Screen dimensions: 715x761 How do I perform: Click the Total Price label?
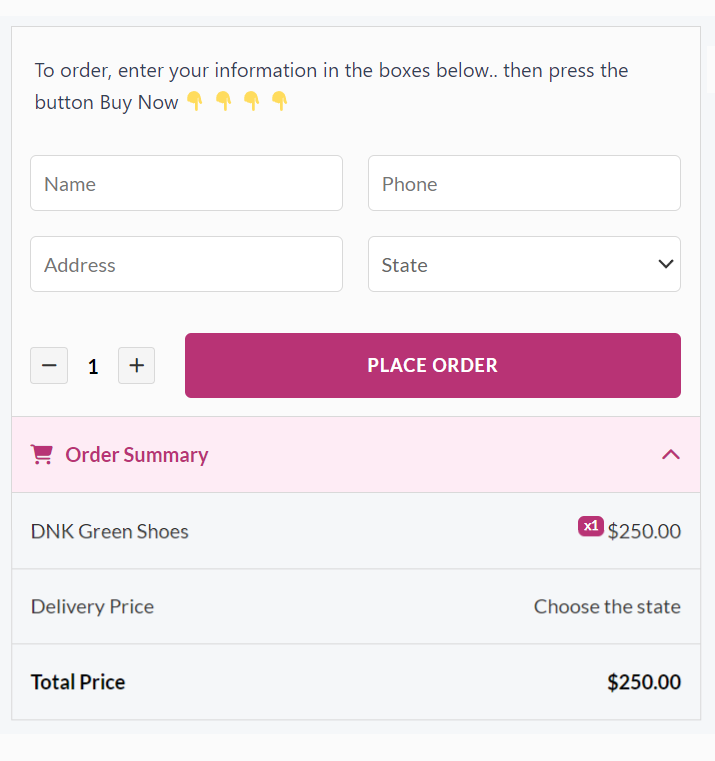tap(78, 682)
